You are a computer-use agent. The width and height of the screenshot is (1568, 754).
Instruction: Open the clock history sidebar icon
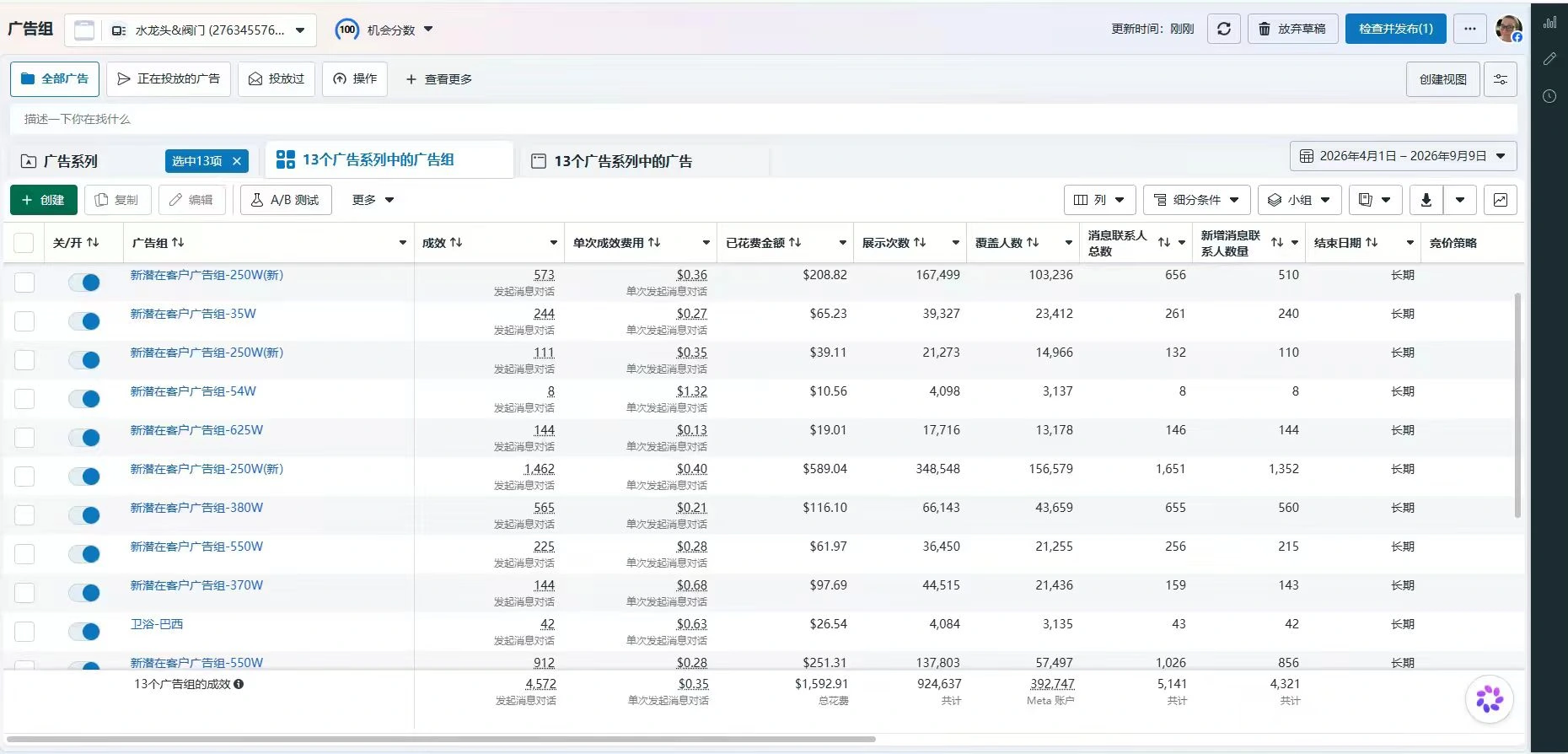pyautogui.click(x=1549, y=96)
